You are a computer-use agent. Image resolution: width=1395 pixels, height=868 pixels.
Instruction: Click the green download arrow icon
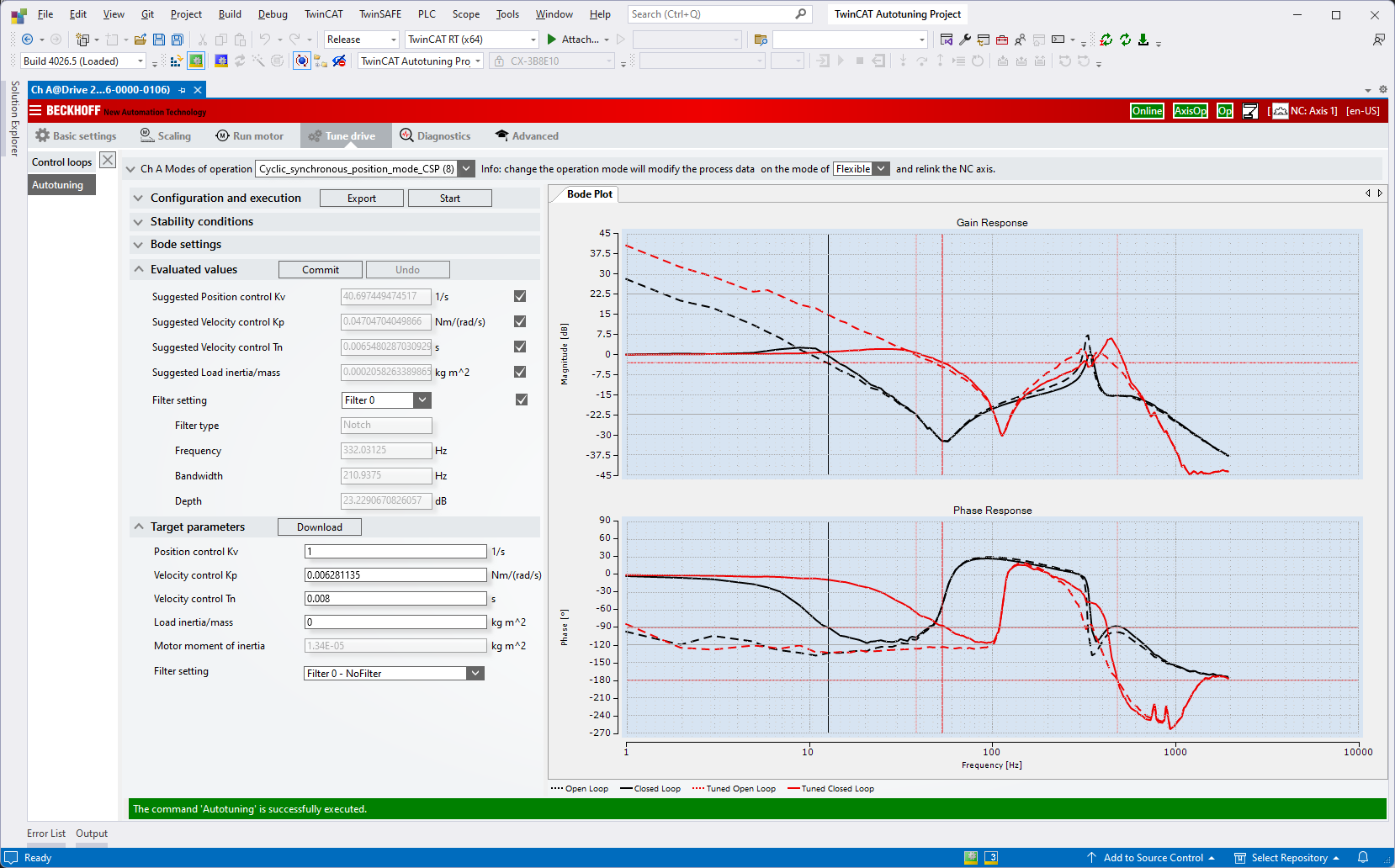[x=1143, y=40]
